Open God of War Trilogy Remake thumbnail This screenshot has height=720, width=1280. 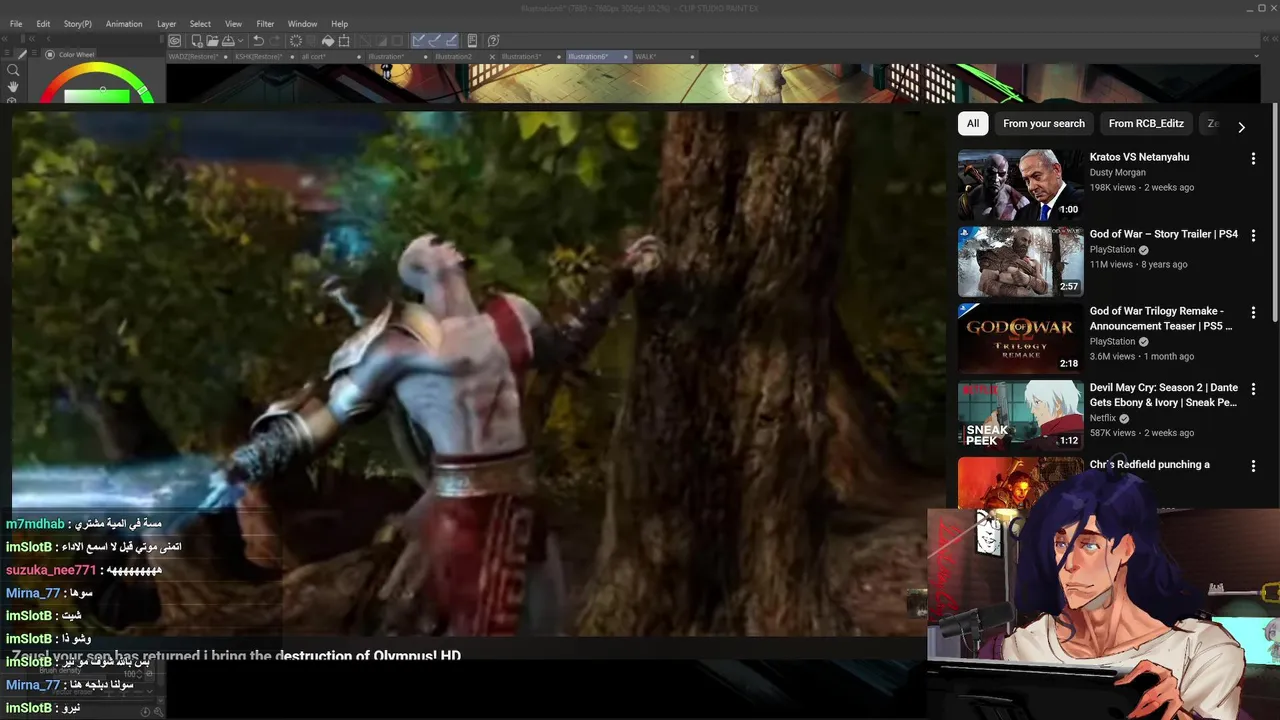point(1020,338)
